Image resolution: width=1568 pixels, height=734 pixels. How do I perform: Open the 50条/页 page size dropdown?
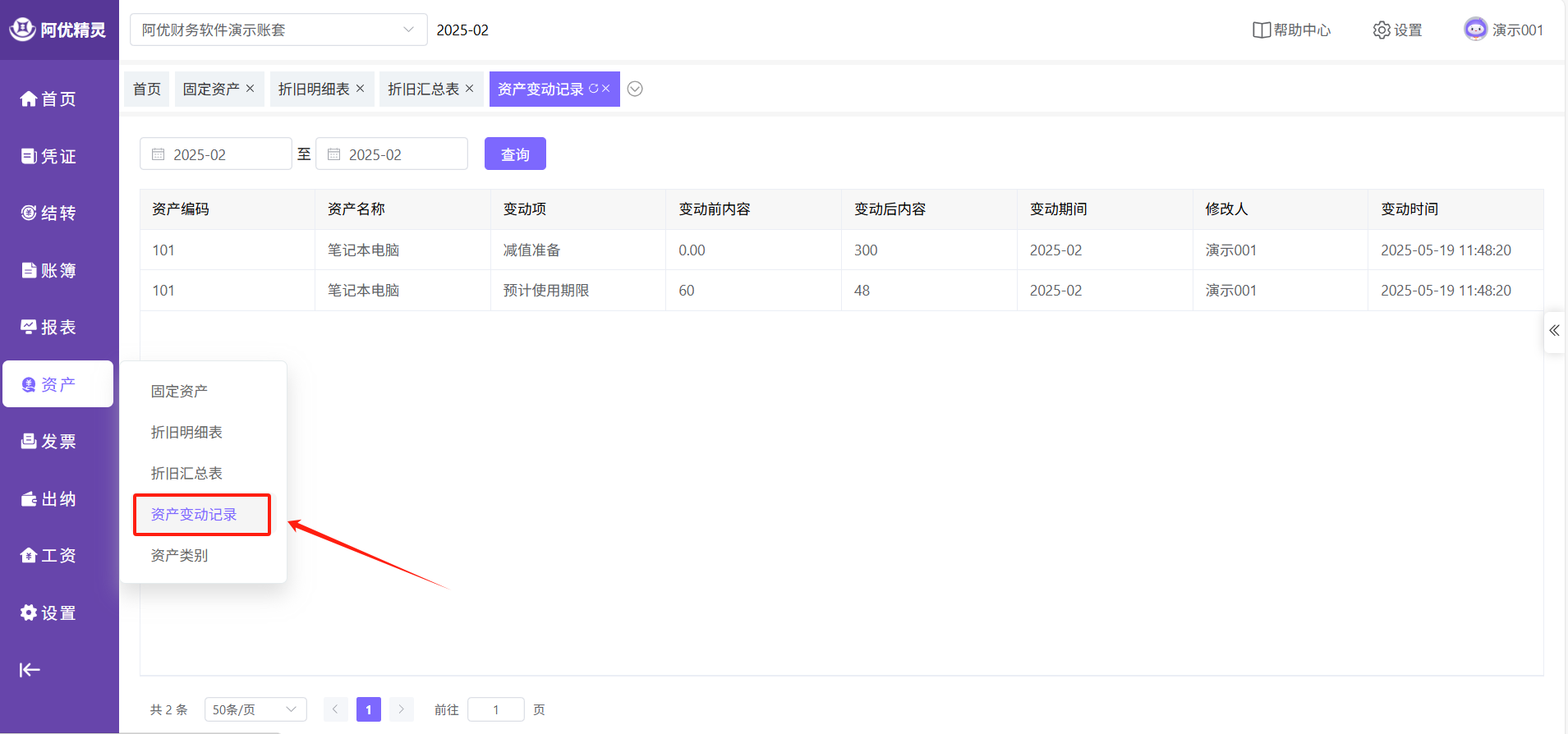(x=255, y=709)
